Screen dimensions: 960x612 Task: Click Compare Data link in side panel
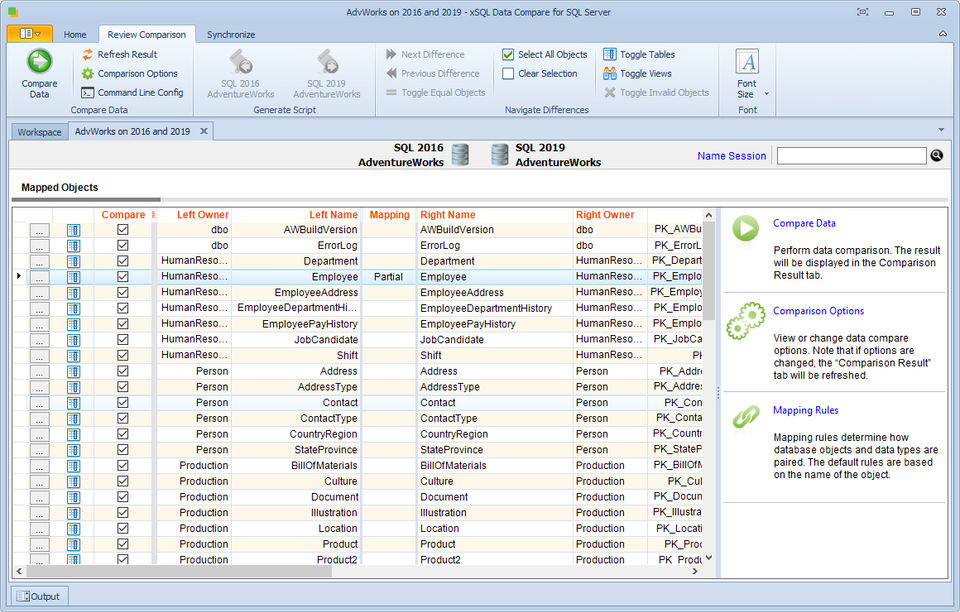click(804, 223)
